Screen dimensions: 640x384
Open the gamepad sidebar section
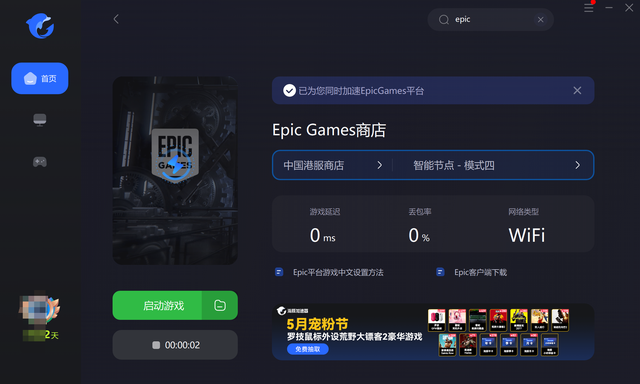click(40, 162)
